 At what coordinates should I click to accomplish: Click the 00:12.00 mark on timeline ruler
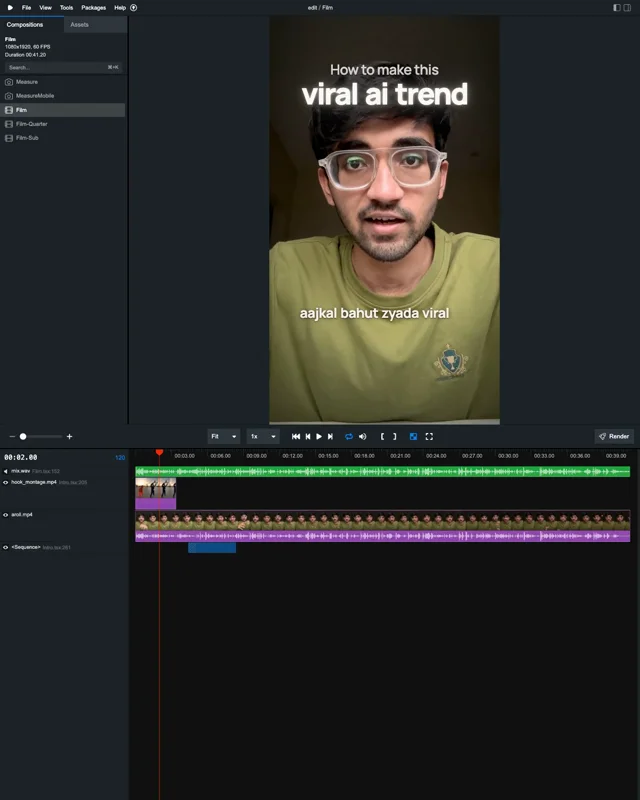[x=292, y=456]
